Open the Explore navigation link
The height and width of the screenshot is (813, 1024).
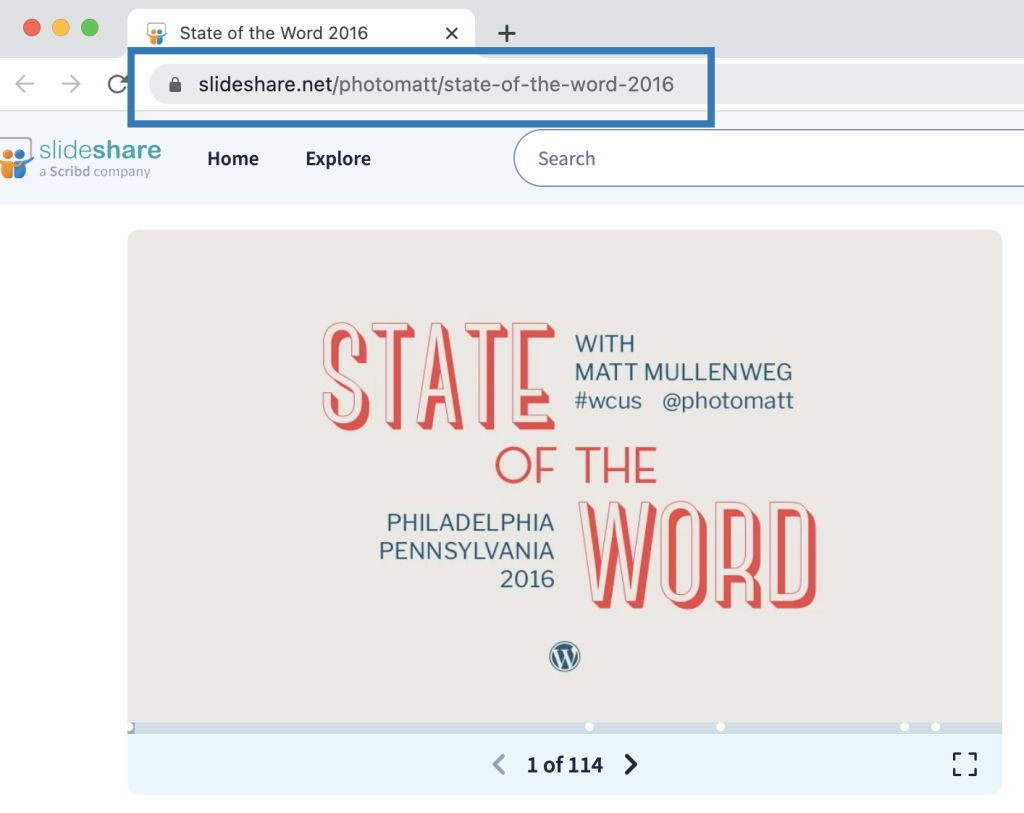tap(338, 159)
